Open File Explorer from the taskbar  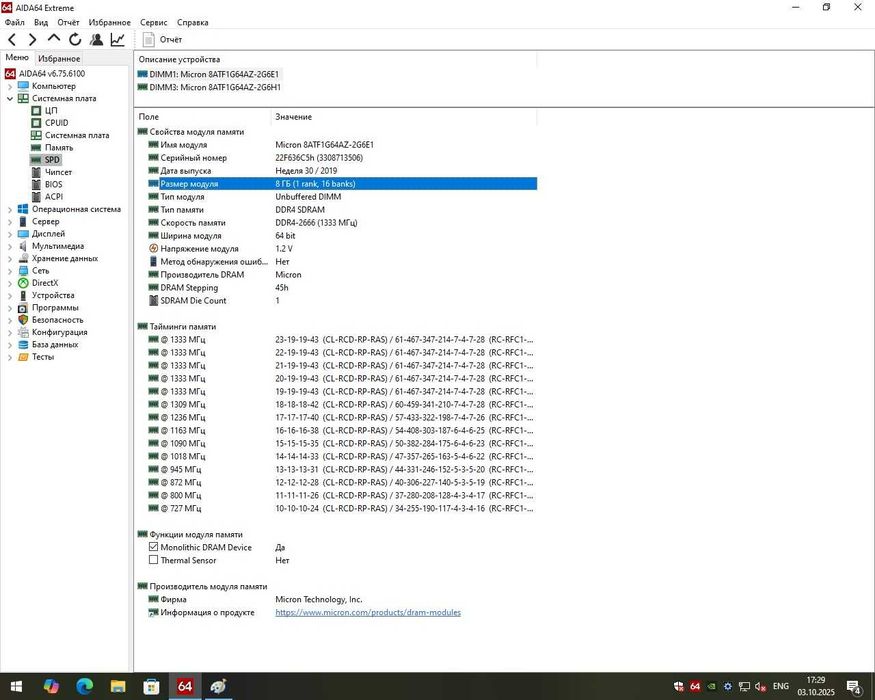[118, 686]
